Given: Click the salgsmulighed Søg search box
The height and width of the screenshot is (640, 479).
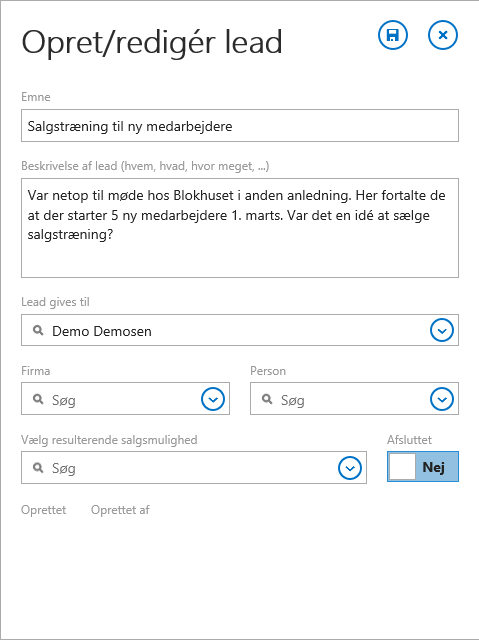Looking at the screenshot, I should 194,468.
